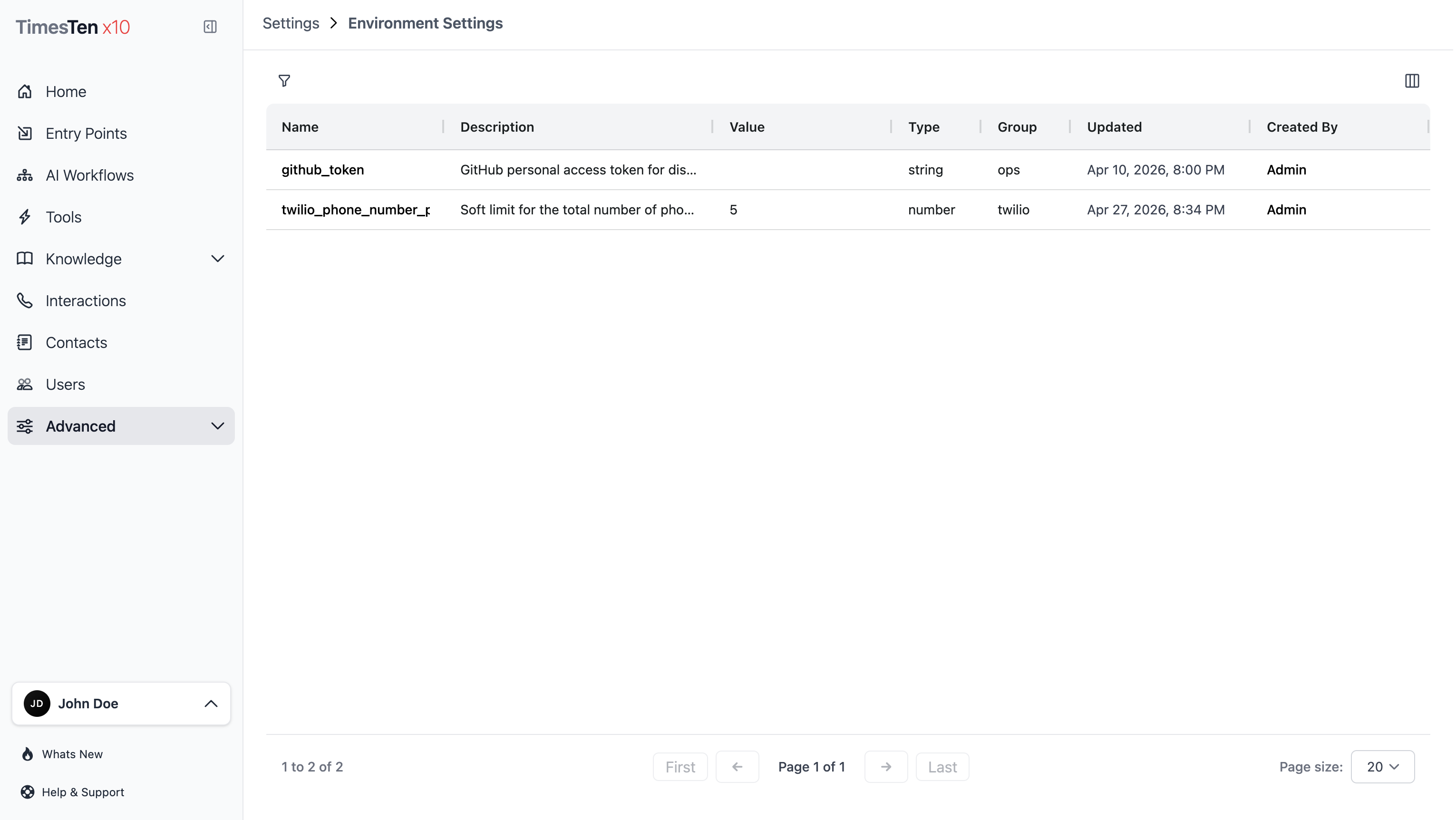Screen dimensions: 1456x820
Task: Click the ops group cell
Action: pyautogui.click(x=1009, y=170)
